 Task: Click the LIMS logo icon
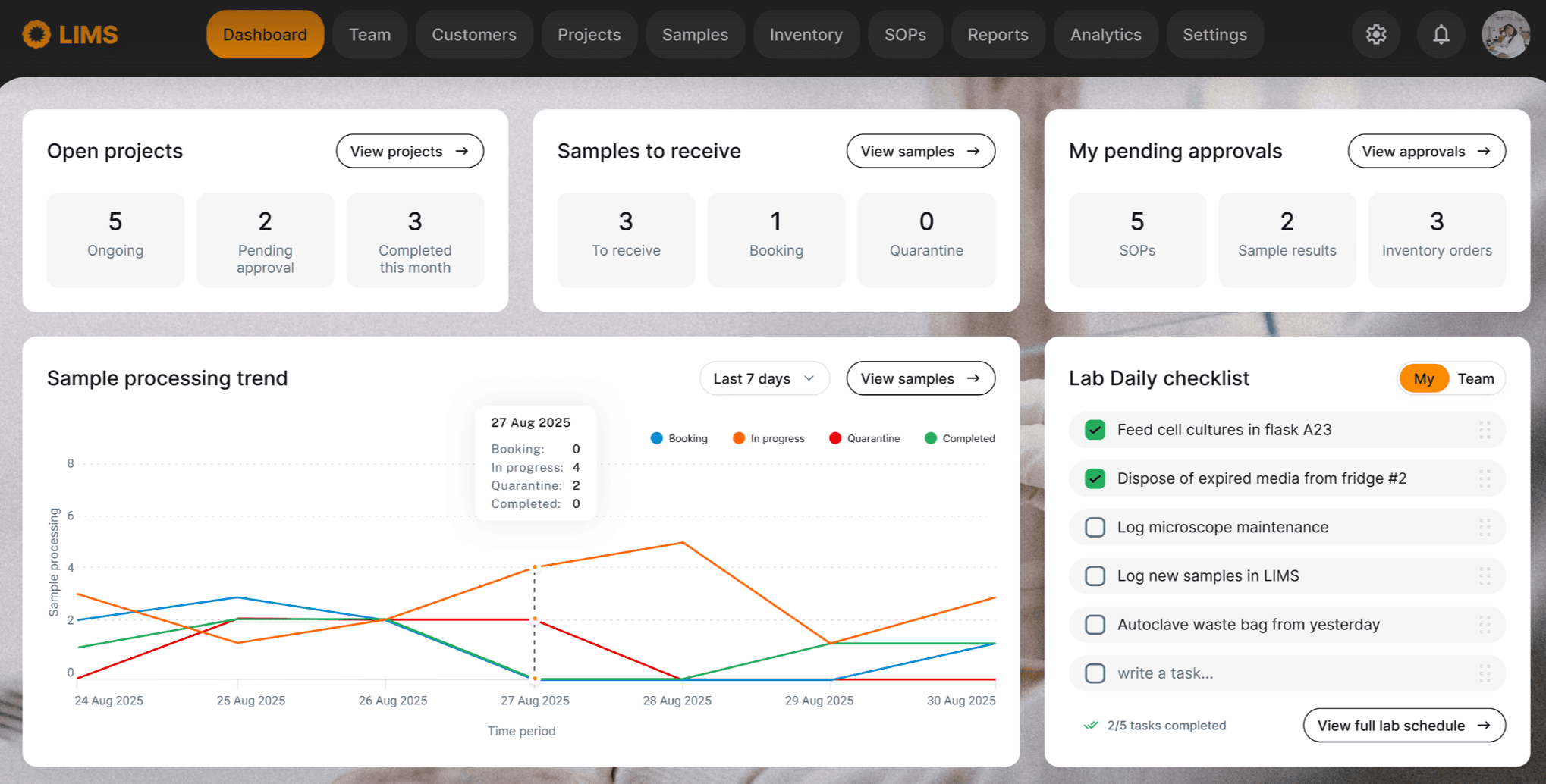(36, 35)
